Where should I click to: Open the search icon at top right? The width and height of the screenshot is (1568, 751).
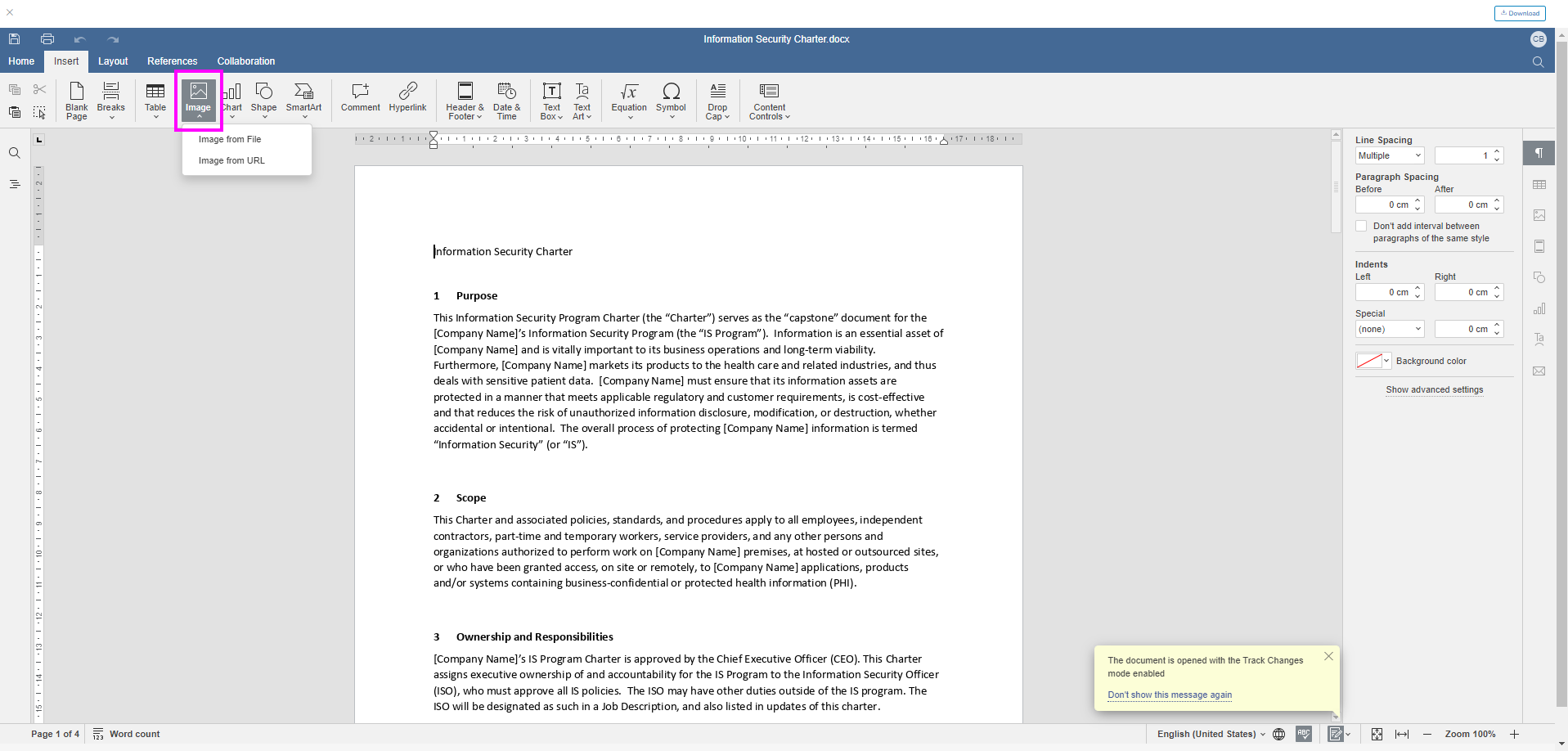tap(1538, 61)
